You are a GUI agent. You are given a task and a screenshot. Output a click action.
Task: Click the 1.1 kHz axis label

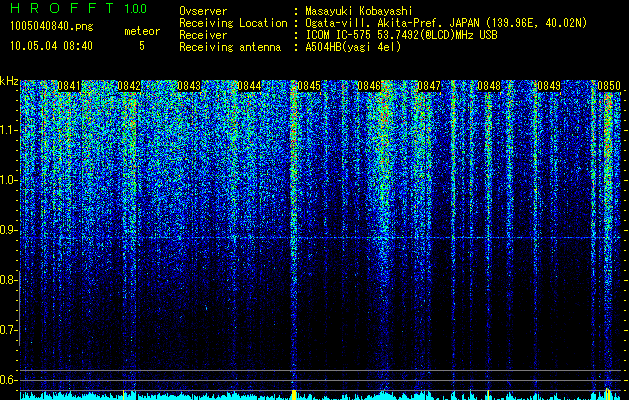click(8, 130)
